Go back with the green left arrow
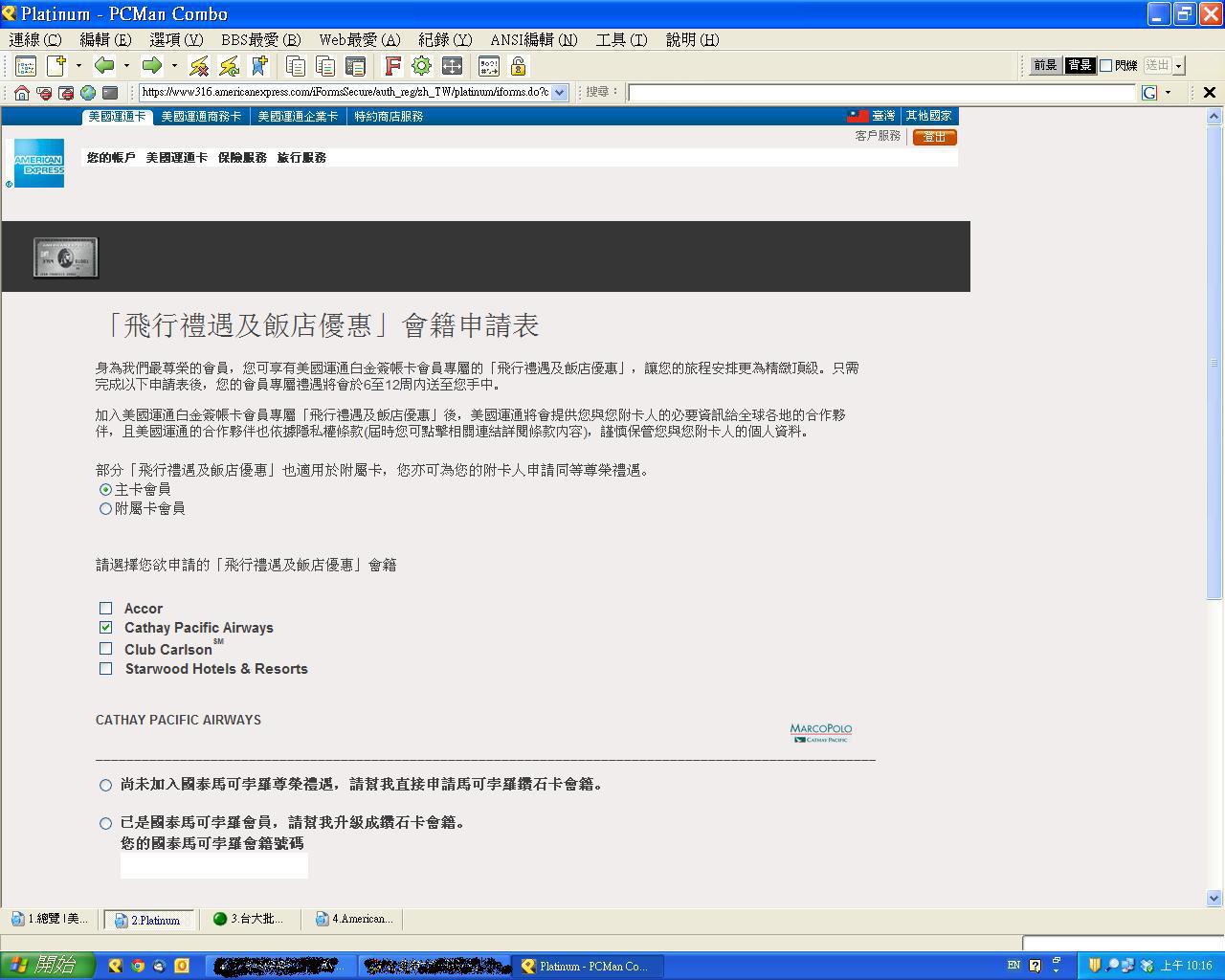This screenshot has height=980, width=1225. tap(104, 66)
